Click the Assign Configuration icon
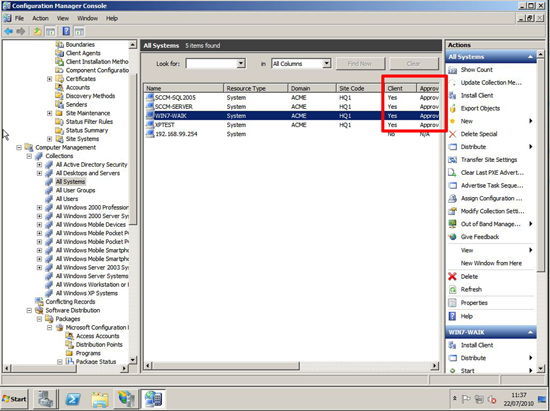550x411 pixels. (x=453, y=198)
